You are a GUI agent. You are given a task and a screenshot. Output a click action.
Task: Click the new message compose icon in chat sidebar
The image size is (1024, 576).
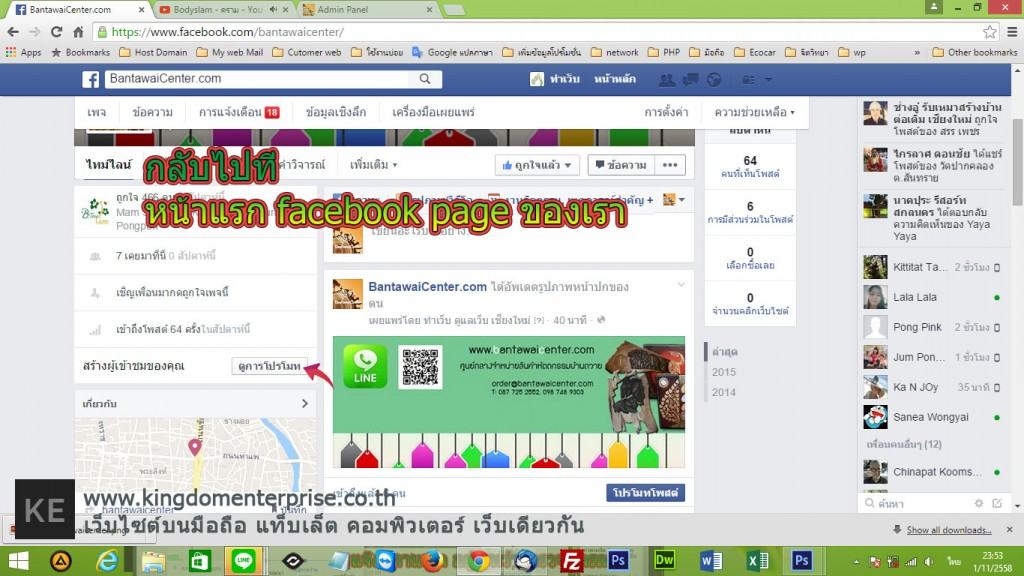(996, 503)
